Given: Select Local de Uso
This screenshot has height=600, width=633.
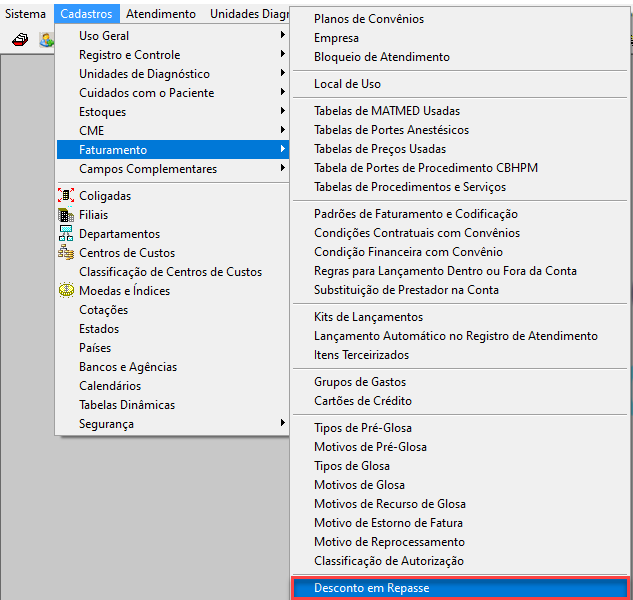Looking at the screenshot, I should click(460, 84).
